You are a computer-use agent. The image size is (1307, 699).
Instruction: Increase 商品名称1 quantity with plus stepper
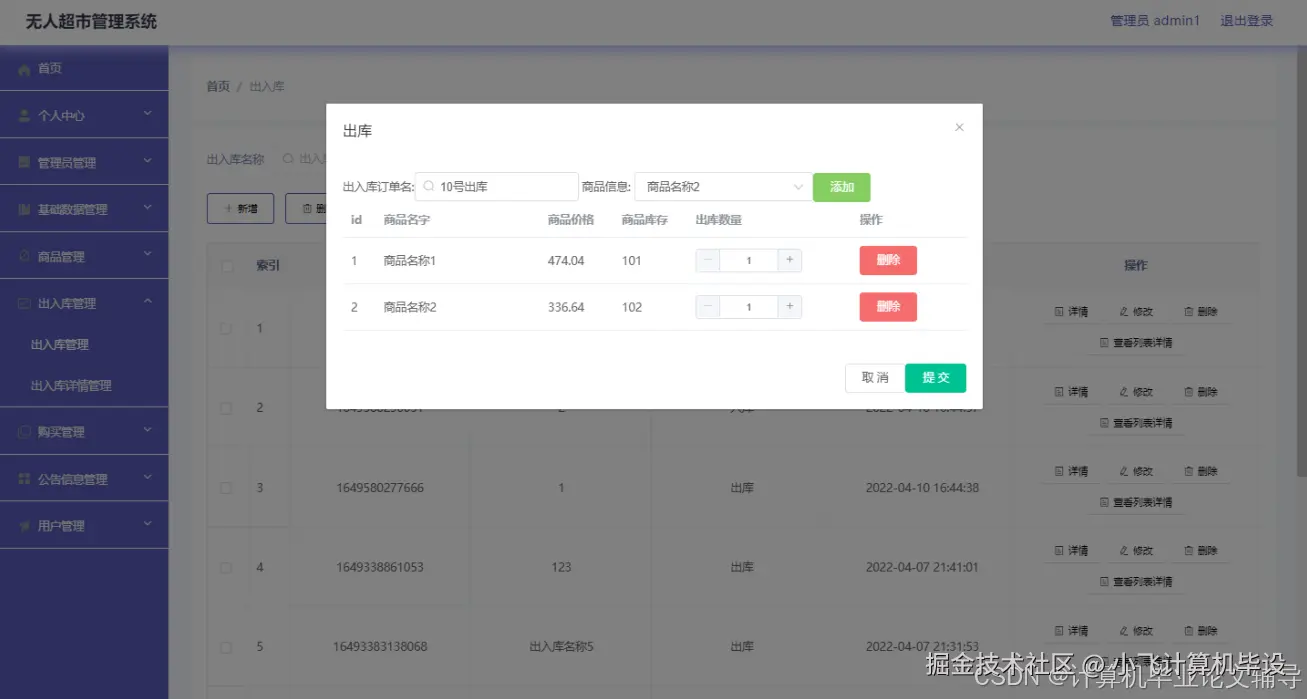[789, 259]
